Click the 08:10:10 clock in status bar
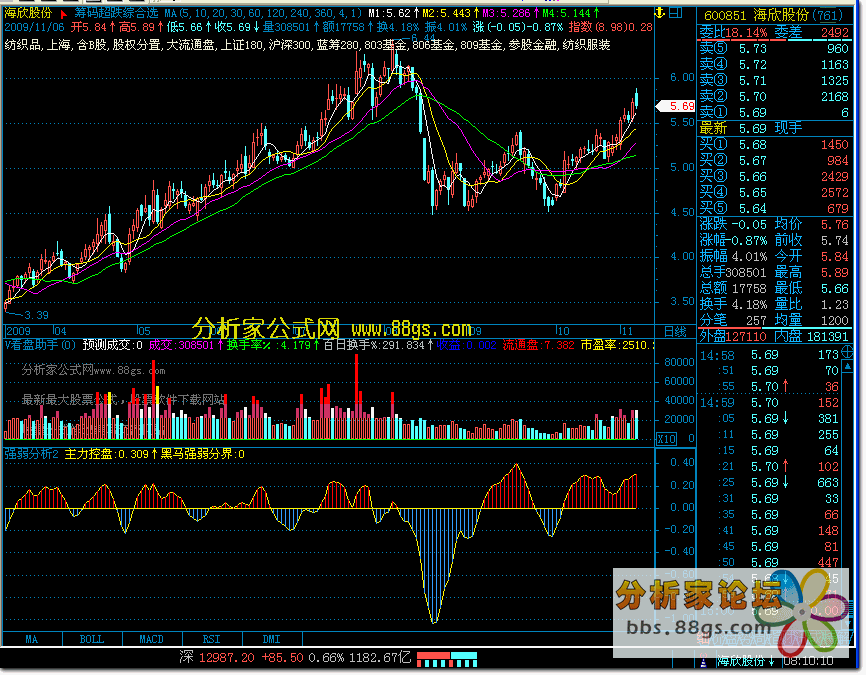The height and width of the screenshot is (675, 866). [808, 661]
